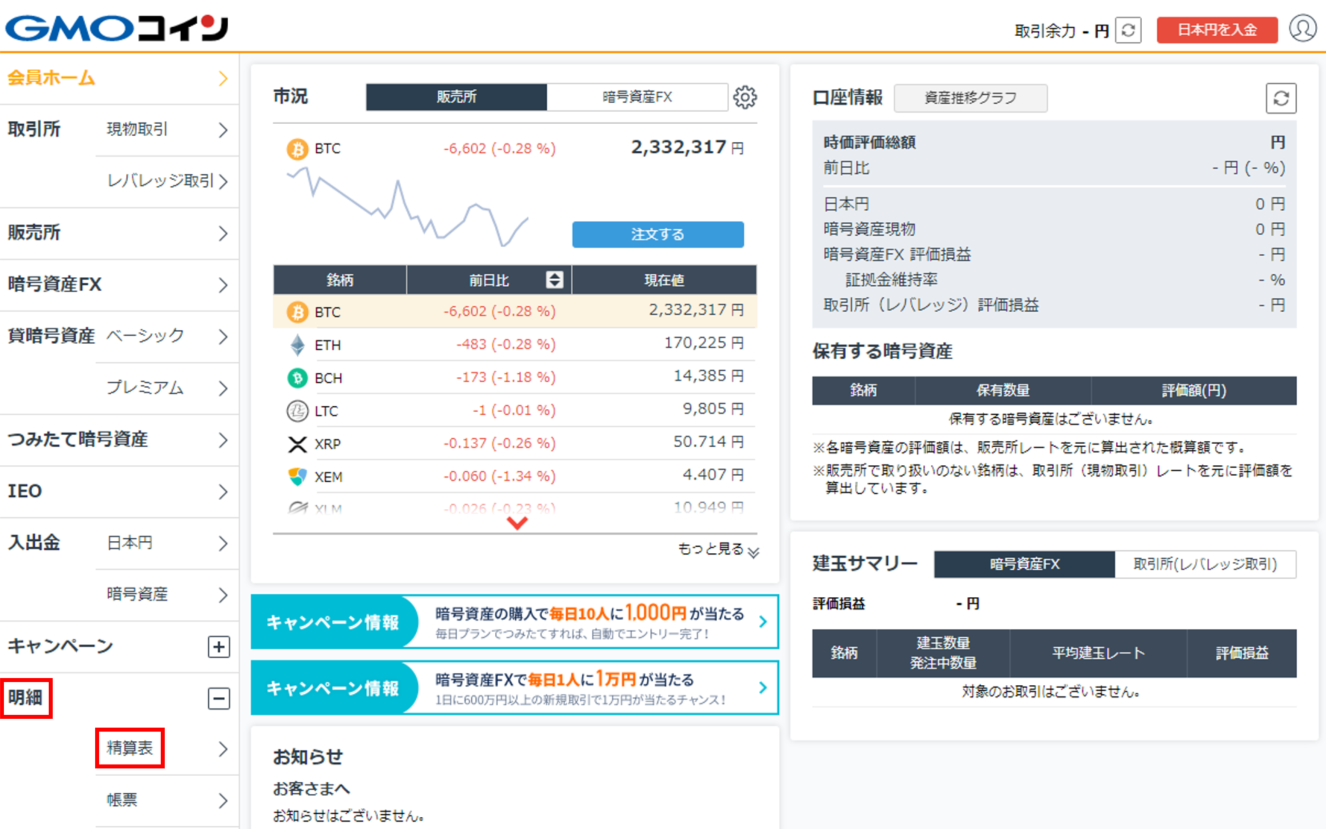
Task: Select the XEM coin icon
Action: point(297,477)
